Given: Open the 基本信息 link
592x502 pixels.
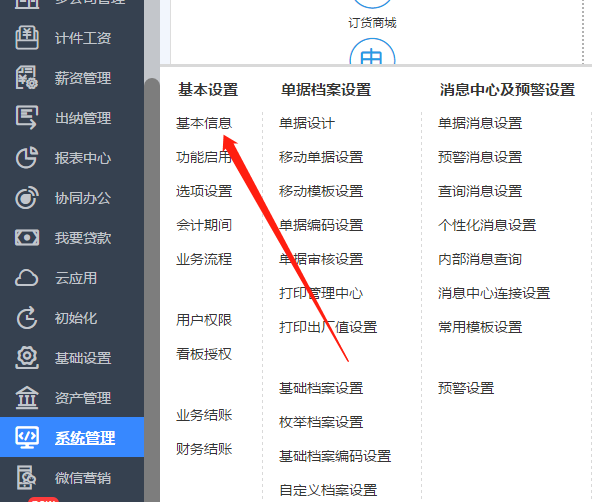Looking at the screenshot, I should pos(204,123).
